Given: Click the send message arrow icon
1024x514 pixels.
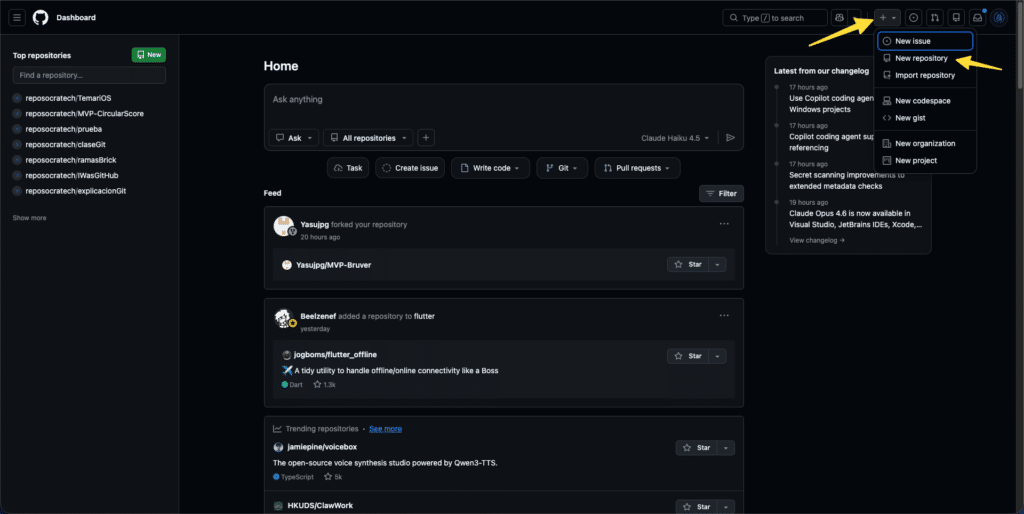Looking at the screenshot, I should click(x=731, y=138).
